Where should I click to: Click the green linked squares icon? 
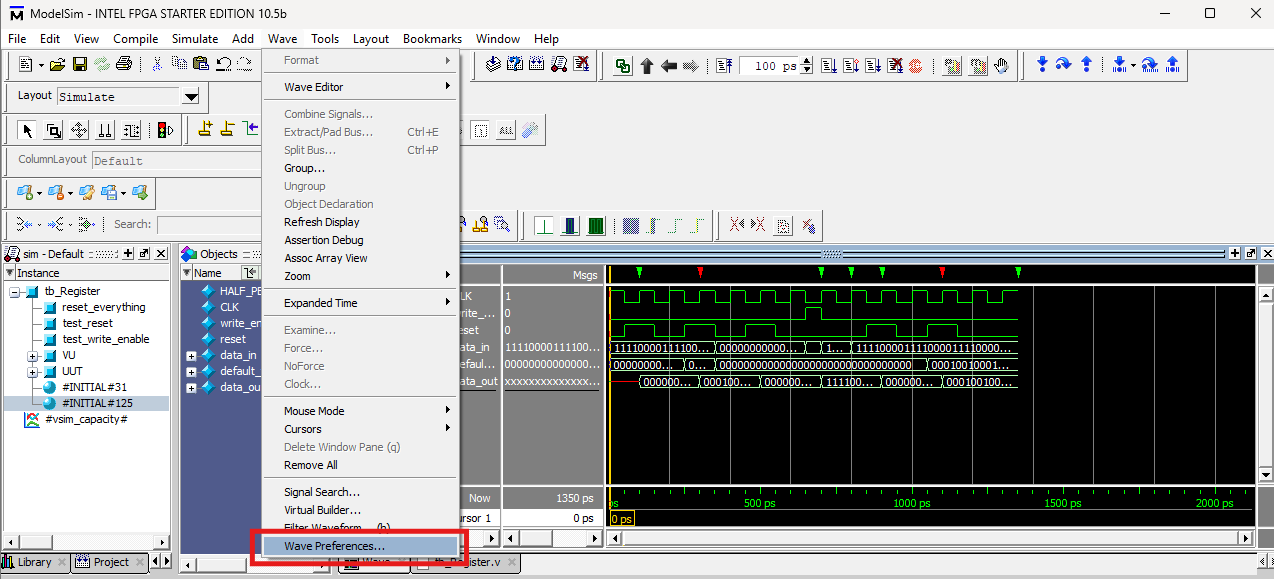pos(624,66)
